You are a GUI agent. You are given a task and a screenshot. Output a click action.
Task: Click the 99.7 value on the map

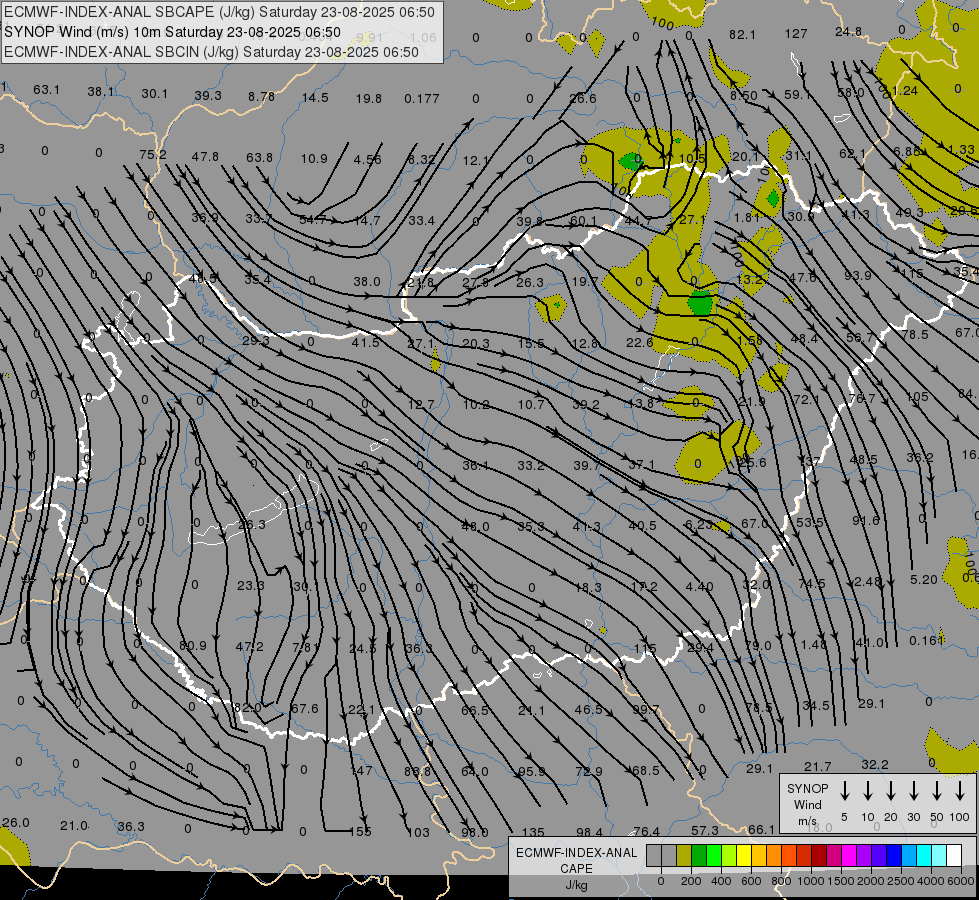pos(646,710)
